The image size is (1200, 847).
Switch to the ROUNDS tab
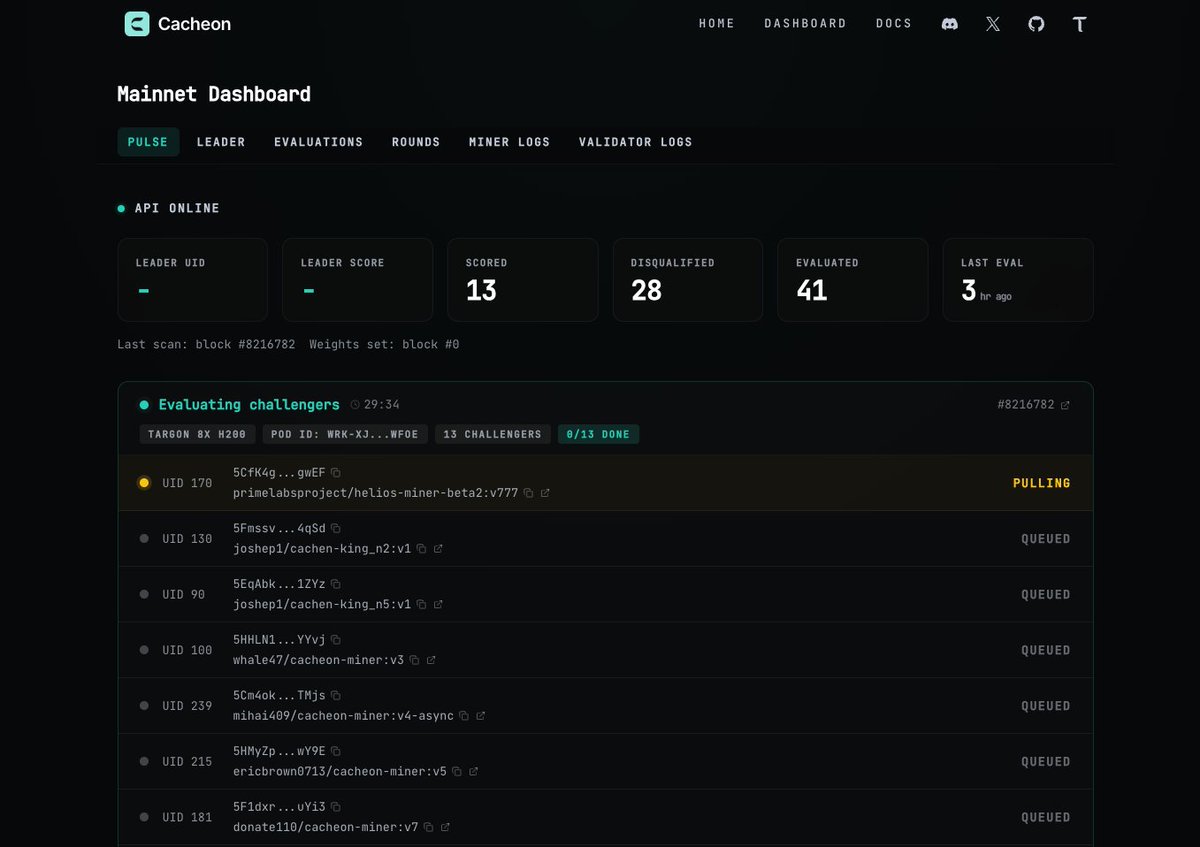pos(416,142)
